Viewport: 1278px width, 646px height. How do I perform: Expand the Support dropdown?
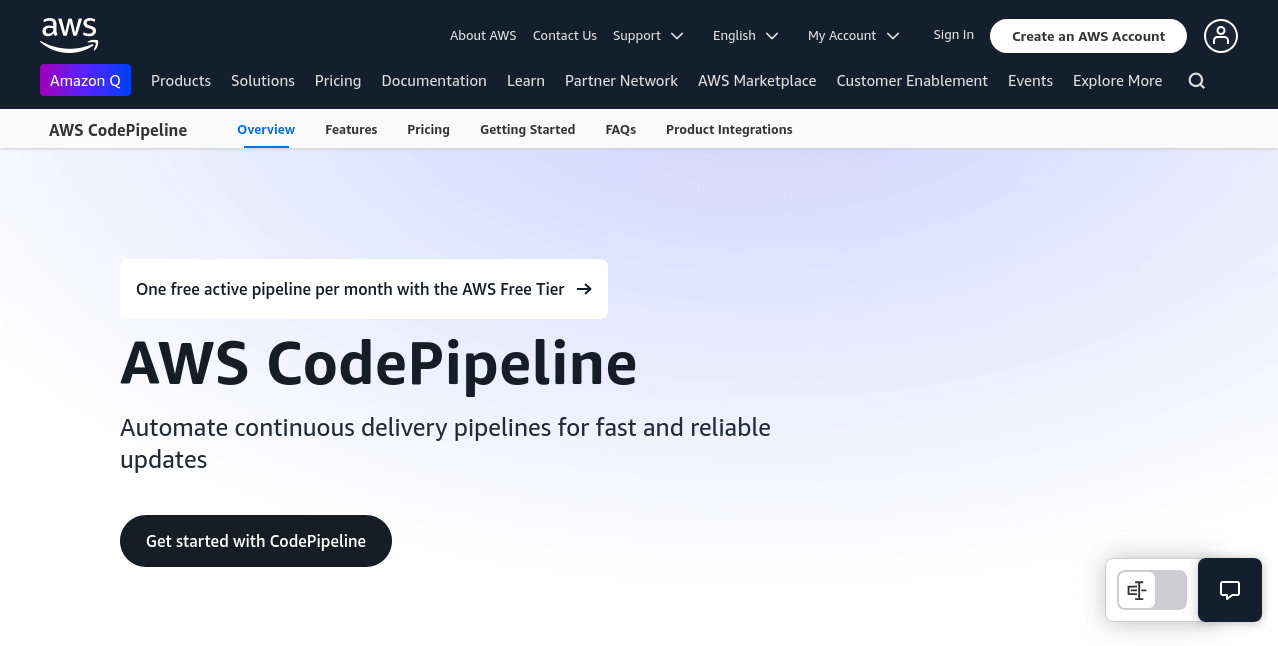click(x=648, y=36)
